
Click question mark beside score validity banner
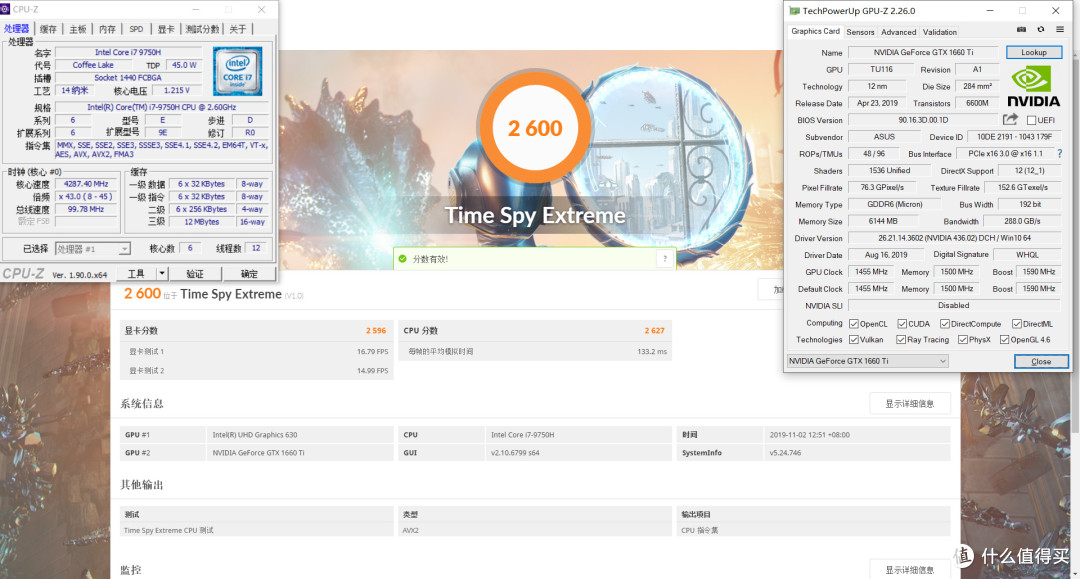[665, 259]
